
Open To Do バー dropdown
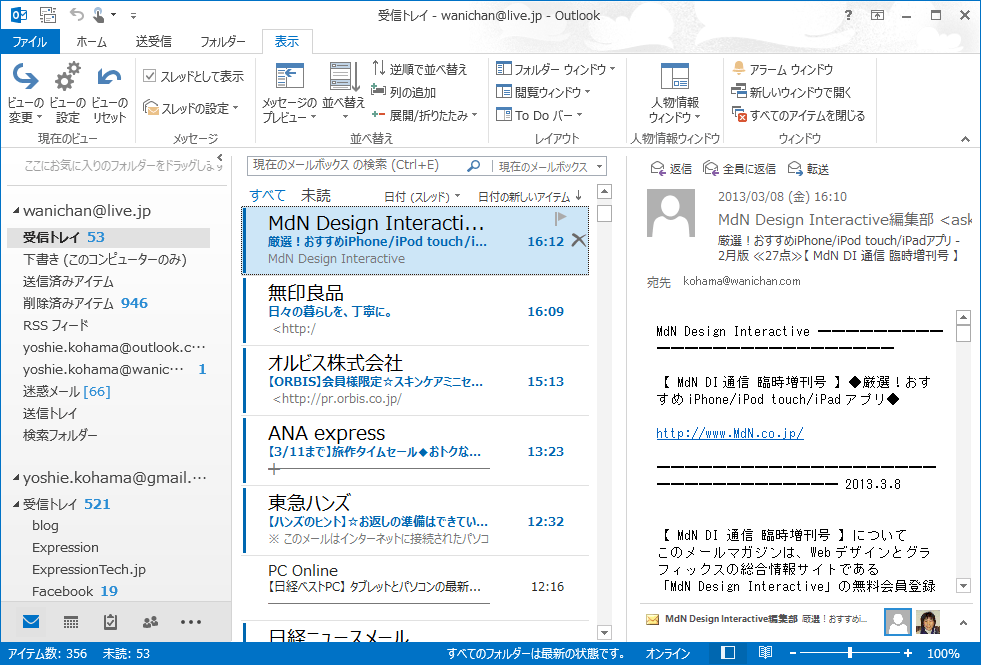coord(539,115)
